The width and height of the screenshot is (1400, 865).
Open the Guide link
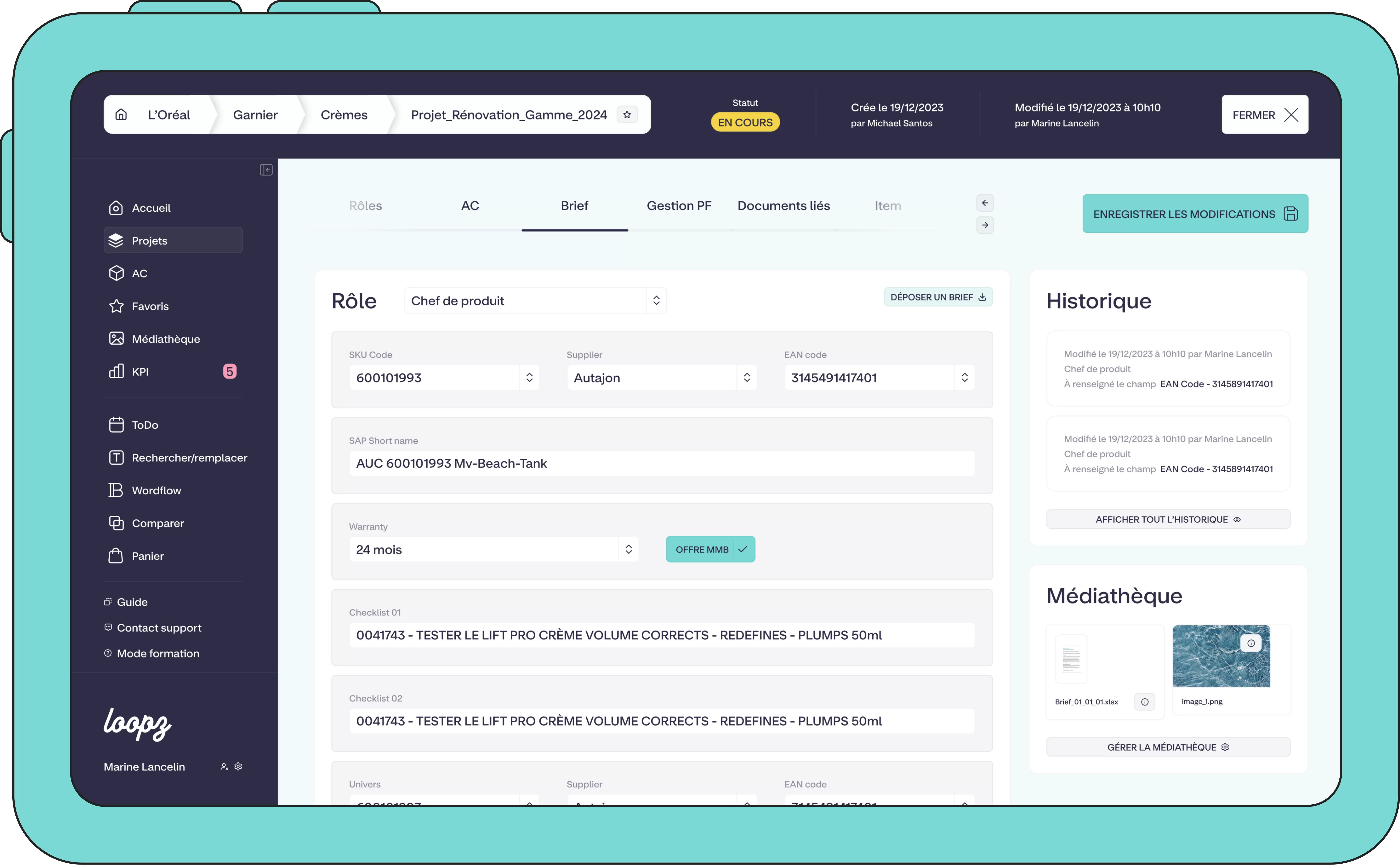pyautogui.click(x=126, y=602)
